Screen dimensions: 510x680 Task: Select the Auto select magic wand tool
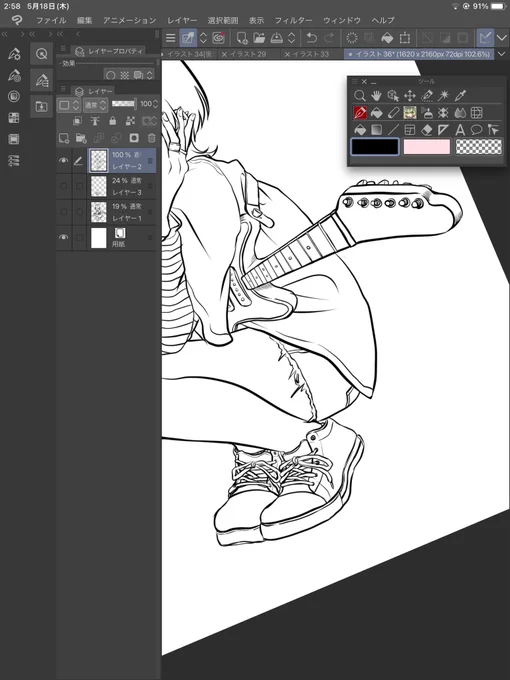pyautogui.click(x=444, y=95)
